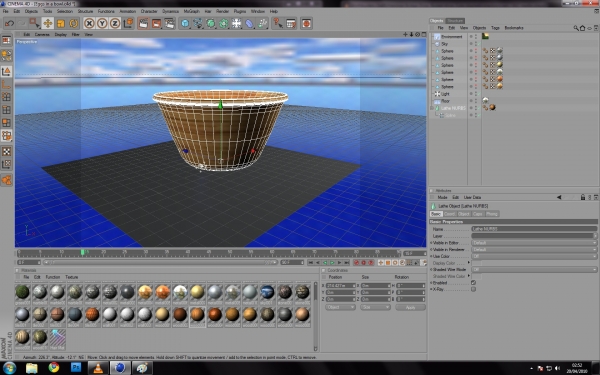
Task: Check the X-Ray checkbox
Action: tap(473, 289)
